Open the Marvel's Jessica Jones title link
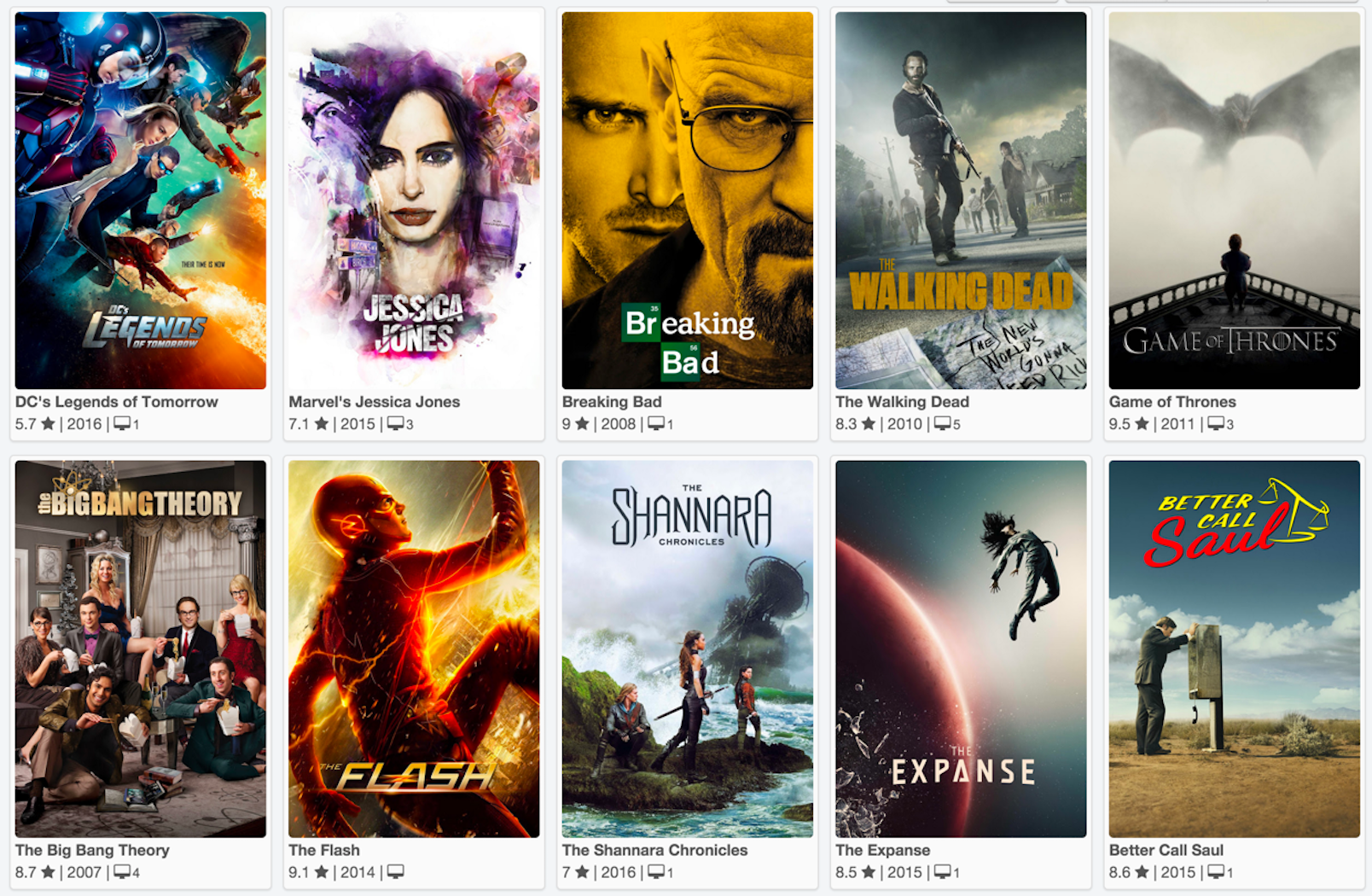The height and width of the screenshot is (896, 1372). pos(374,401)
